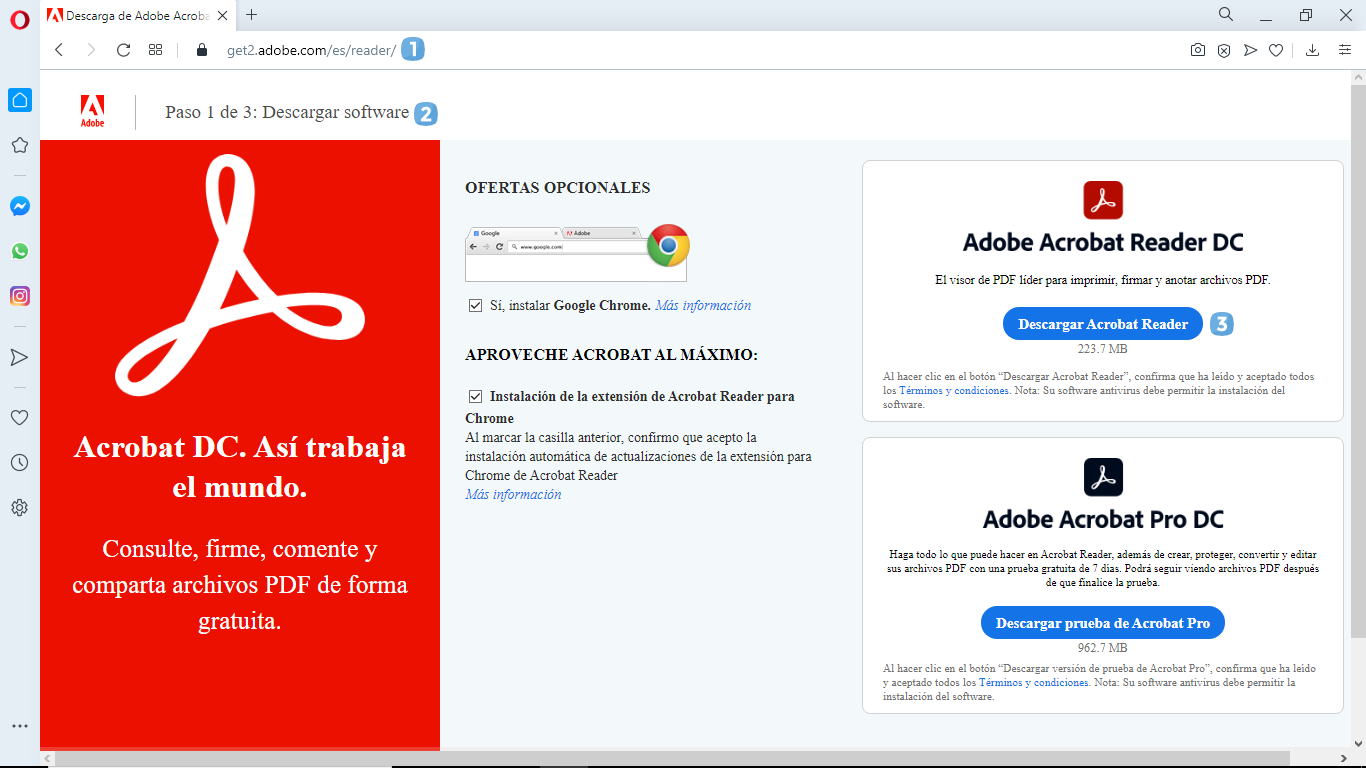This screenshot has width=1366, height=768.
Task: Open History clock in the sidebar
Action: (x=19, y=463)
